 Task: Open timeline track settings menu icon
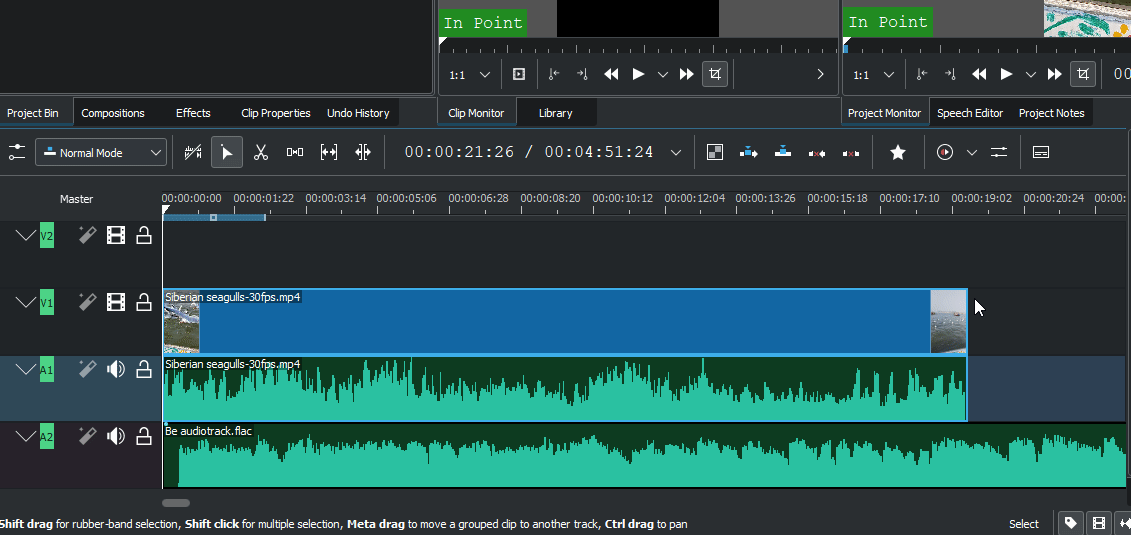click(x=17, y=152)
